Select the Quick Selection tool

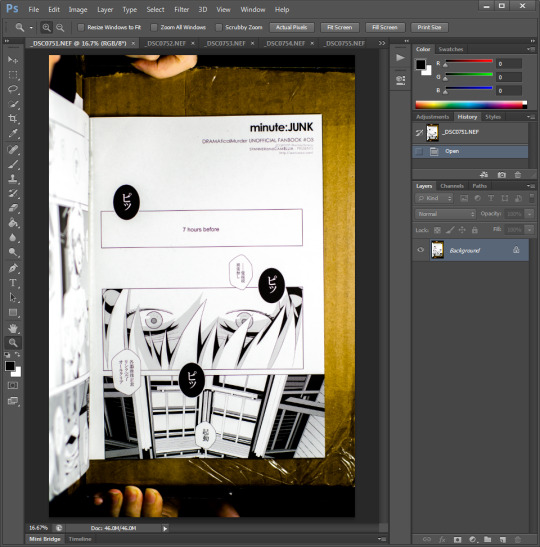tap(13, 104)
